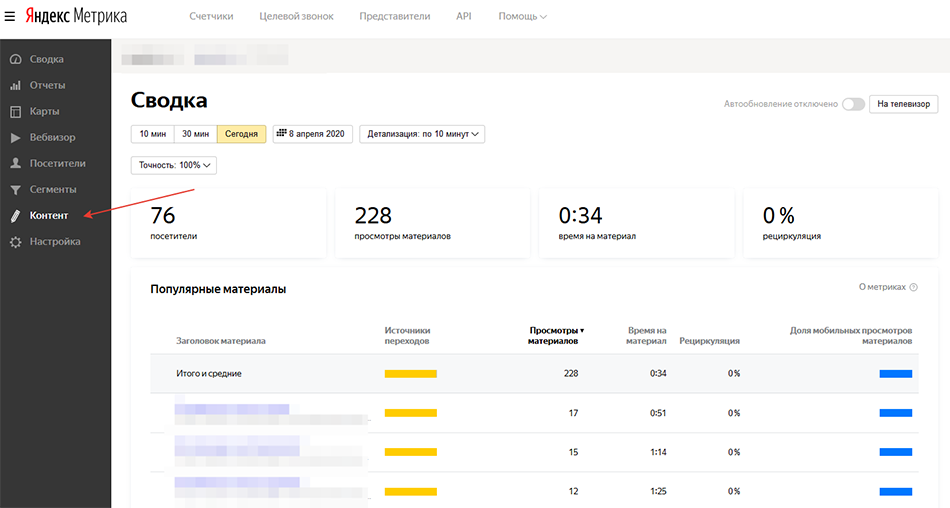Toggle the Автообновление switch
Image resolution: width=950 pixels, height=508 pixels.
[x=853, y=104]
